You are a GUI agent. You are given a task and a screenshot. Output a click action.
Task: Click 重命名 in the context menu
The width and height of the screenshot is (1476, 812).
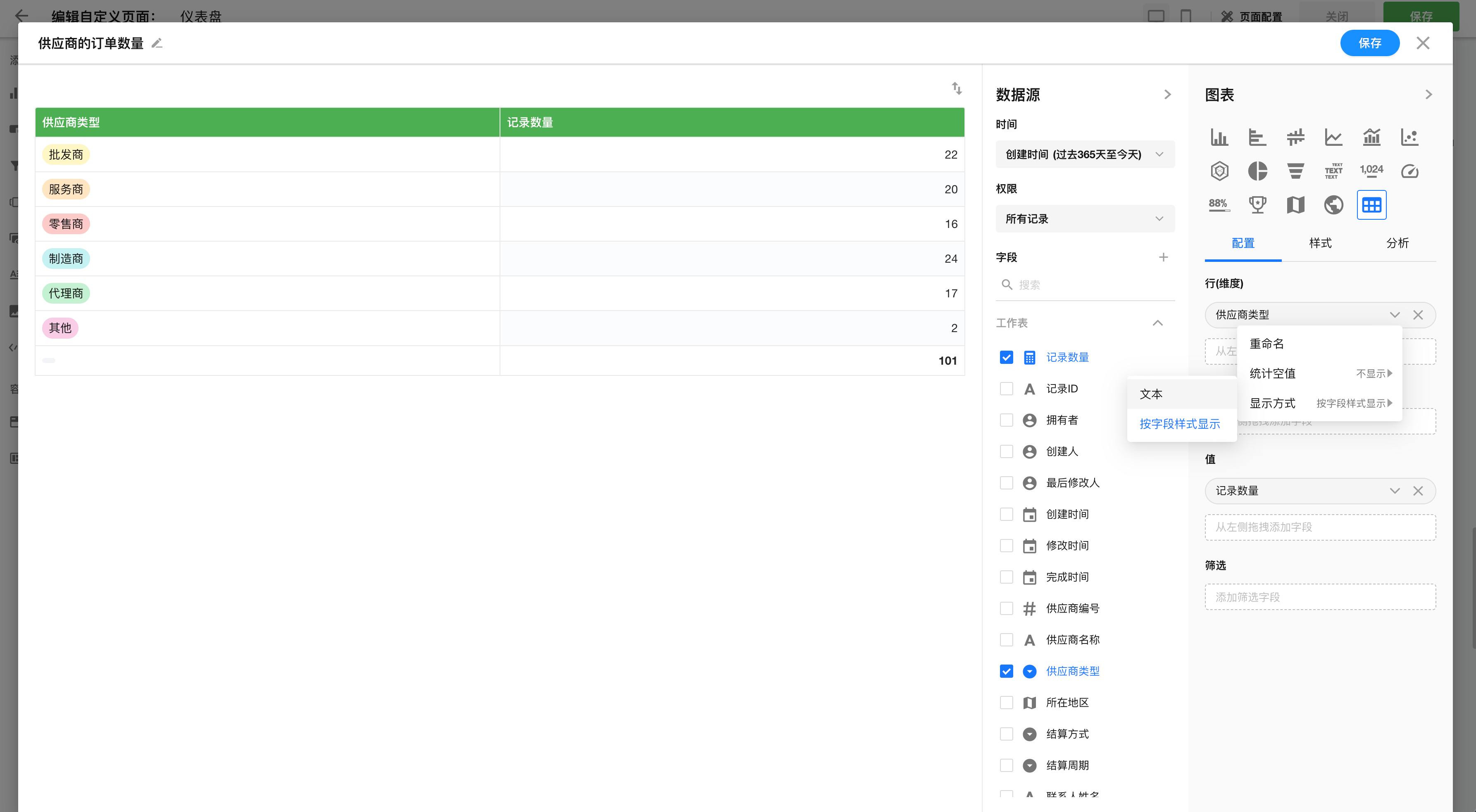point(1267,344)
